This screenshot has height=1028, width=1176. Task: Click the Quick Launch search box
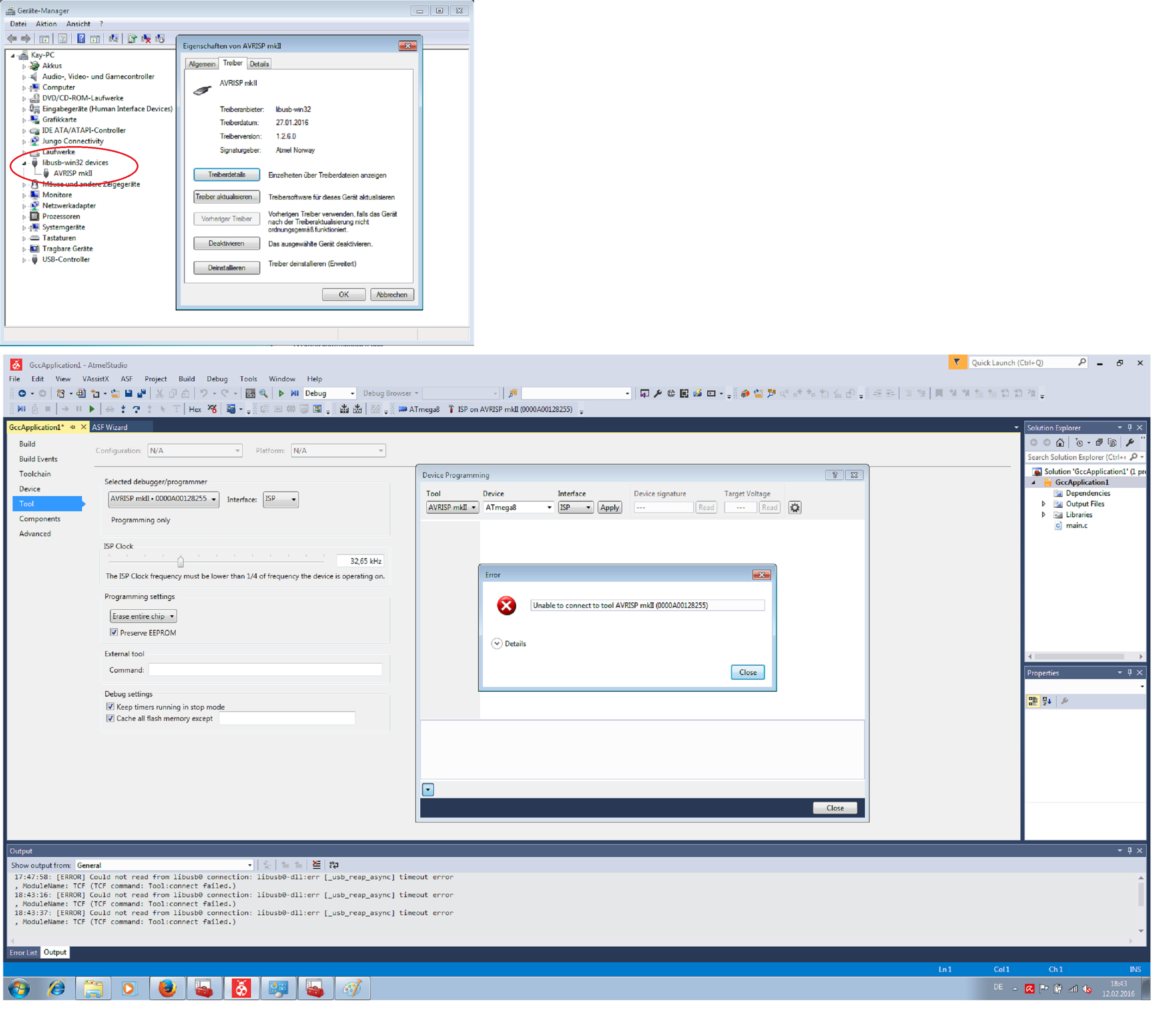tap(1027, 363)
